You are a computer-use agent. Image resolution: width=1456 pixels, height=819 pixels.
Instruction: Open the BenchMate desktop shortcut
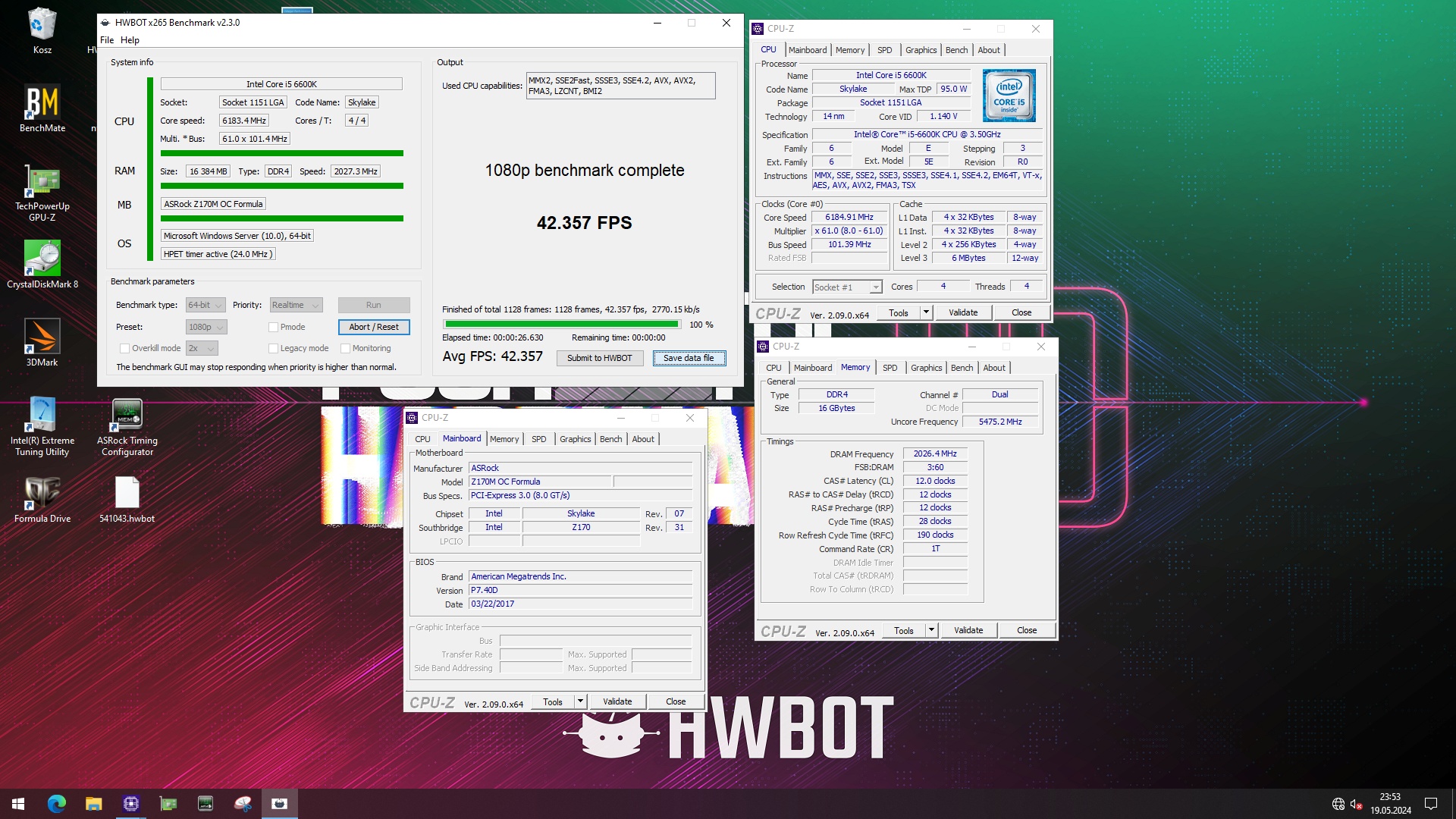(42, 108)
